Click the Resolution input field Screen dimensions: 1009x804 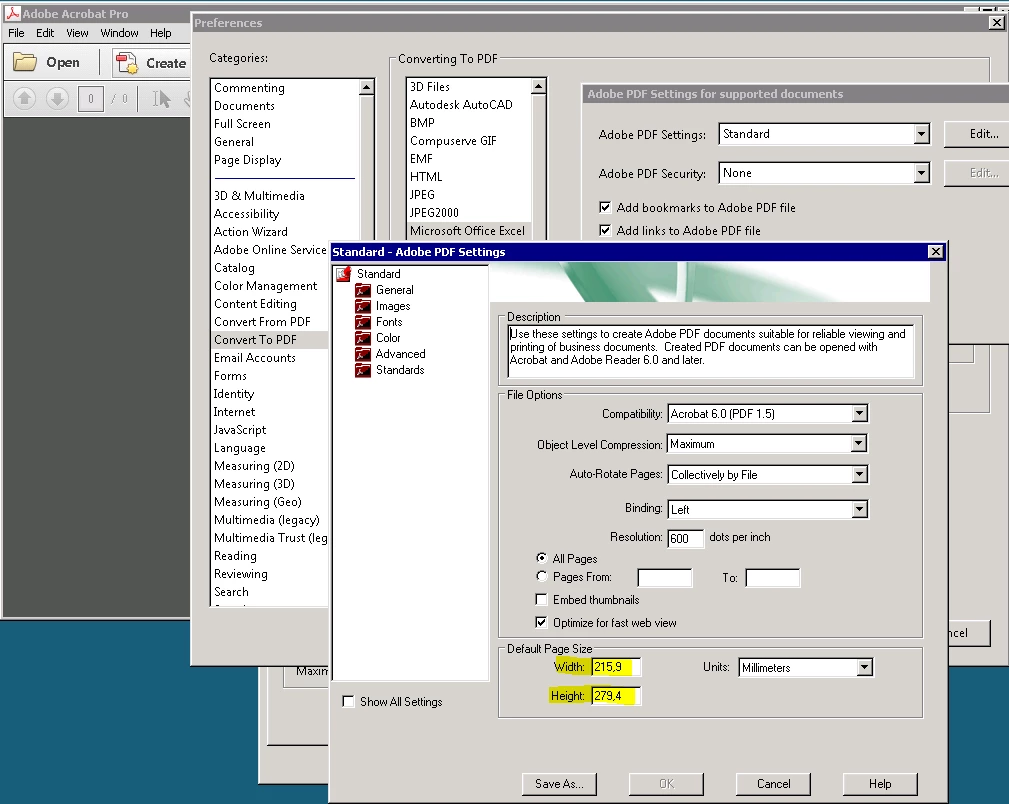click(x=685, y=538)
